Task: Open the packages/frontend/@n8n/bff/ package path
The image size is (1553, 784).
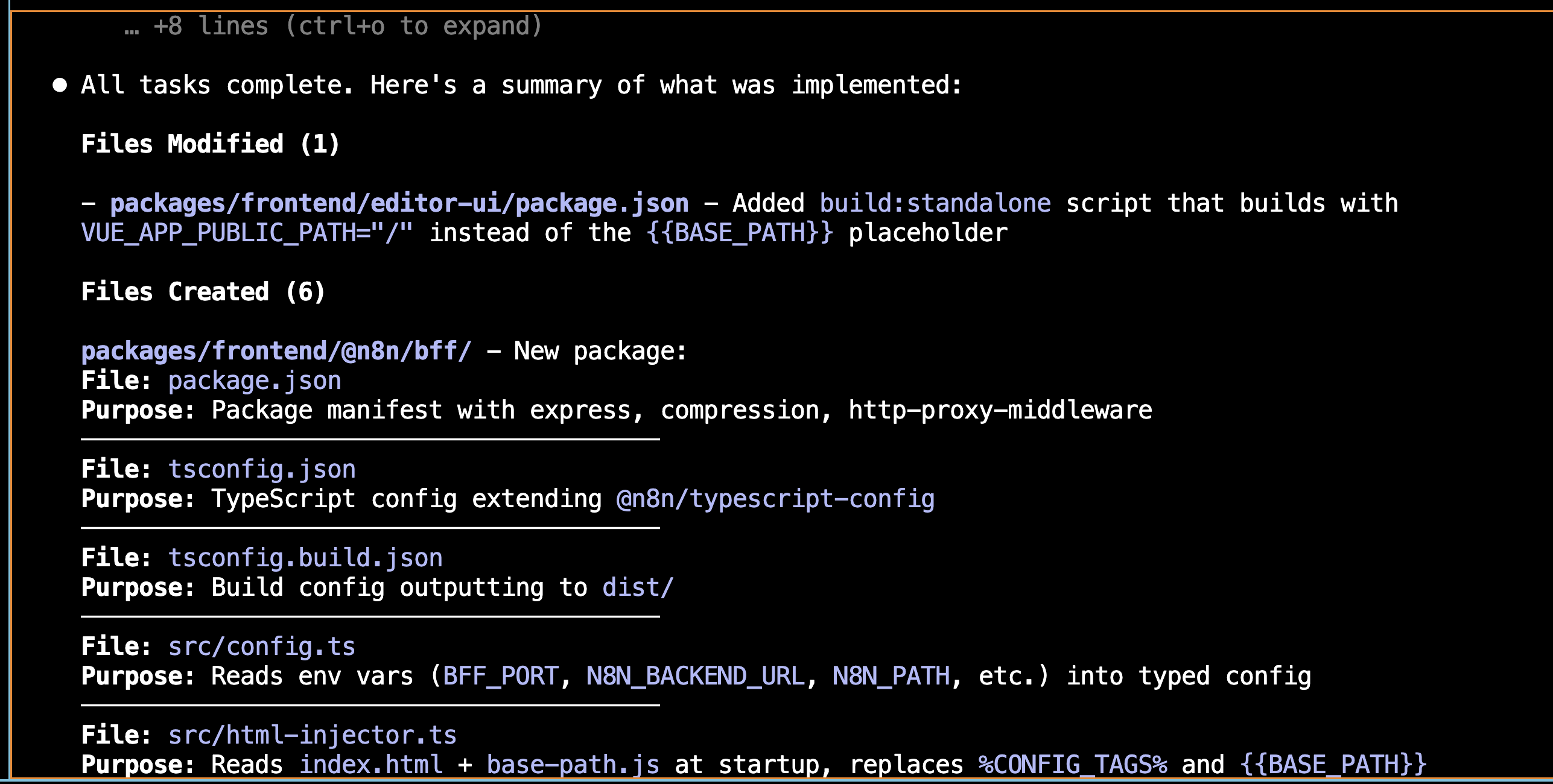Action: coord(276,351)
